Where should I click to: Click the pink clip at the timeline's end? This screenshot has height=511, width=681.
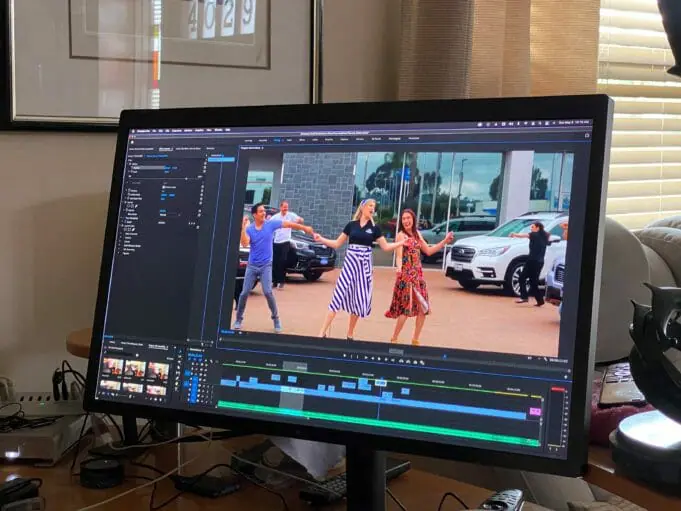[x=534, y=410]
